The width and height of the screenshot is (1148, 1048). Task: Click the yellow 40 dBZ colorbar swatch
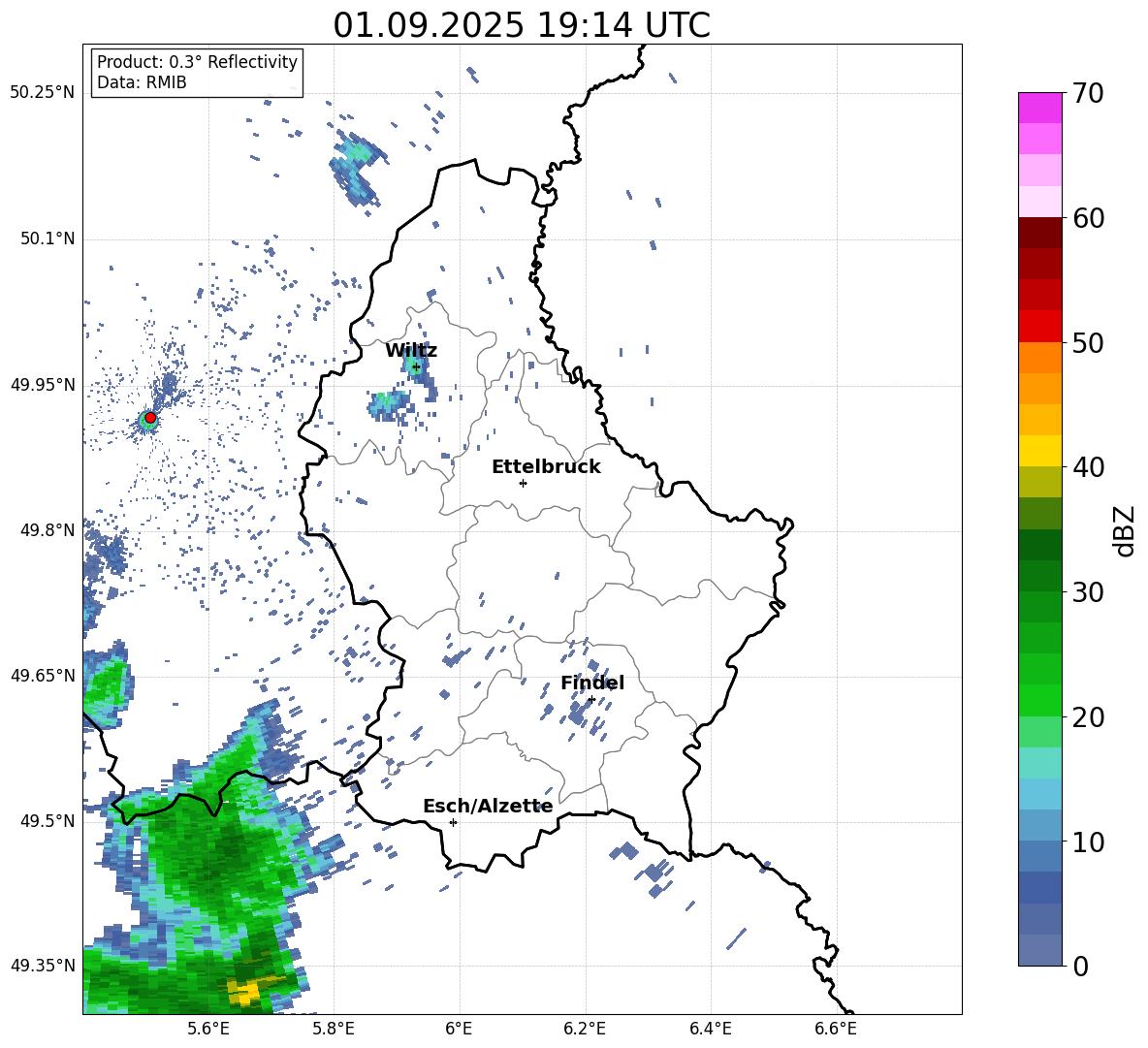[x=1040, y=452]
